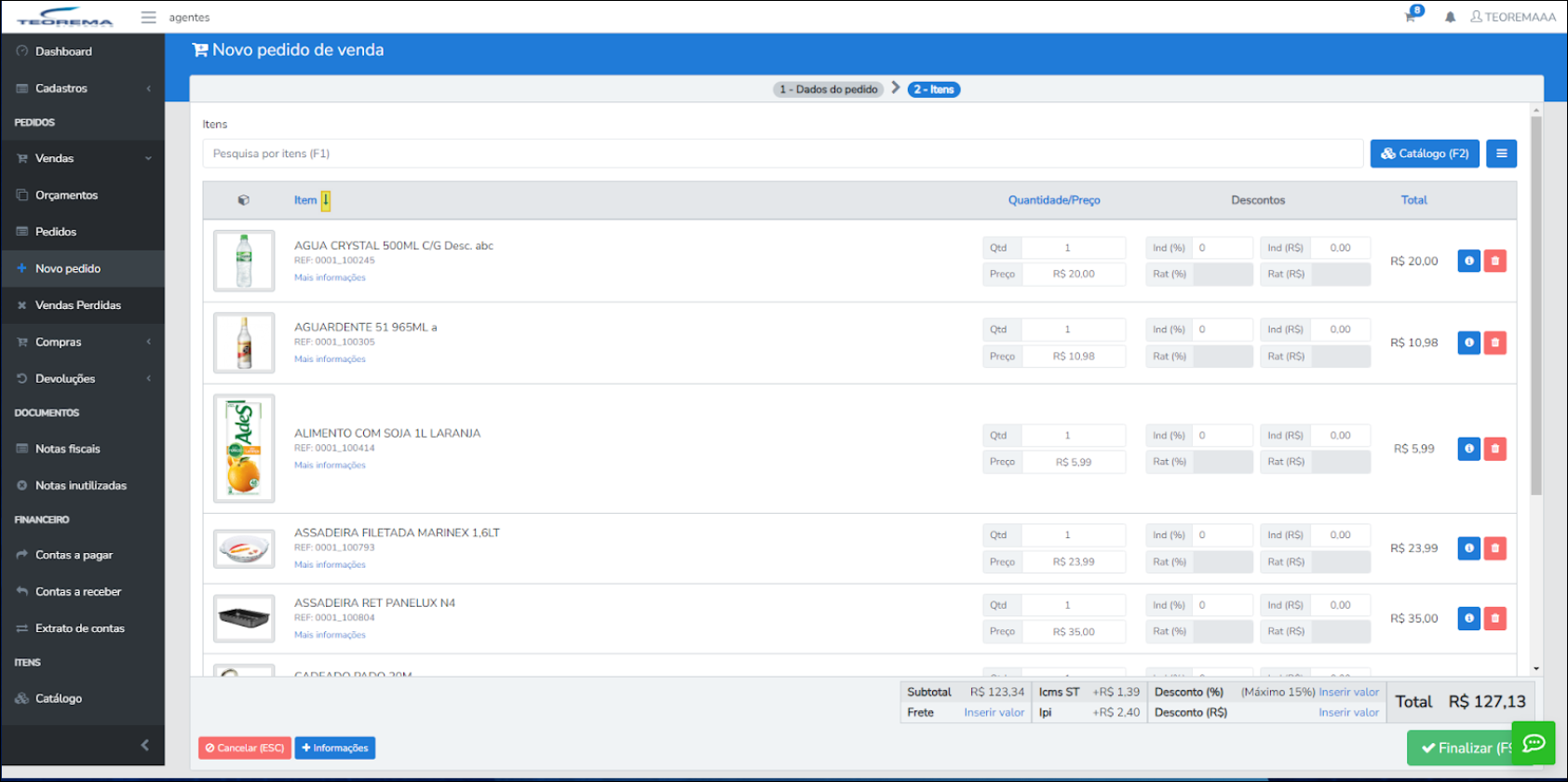Image resolution: width=1568 pixels, height=782 pixels.
Task: Collapse the sidebar with bottom chevron
Action: point(144,745)
